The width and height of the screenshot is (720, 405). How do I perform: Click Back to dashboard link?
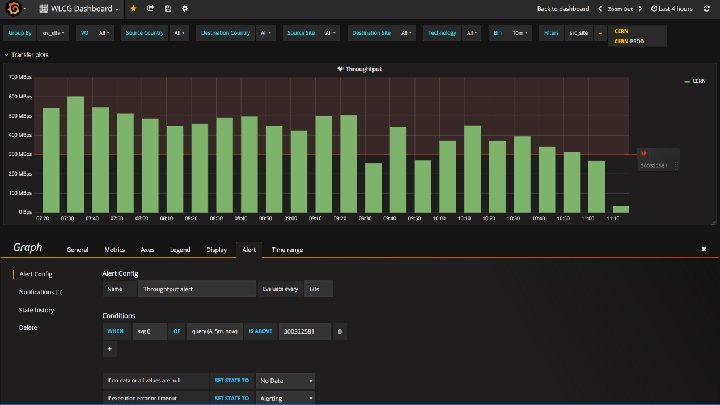(x=562, y=9)
